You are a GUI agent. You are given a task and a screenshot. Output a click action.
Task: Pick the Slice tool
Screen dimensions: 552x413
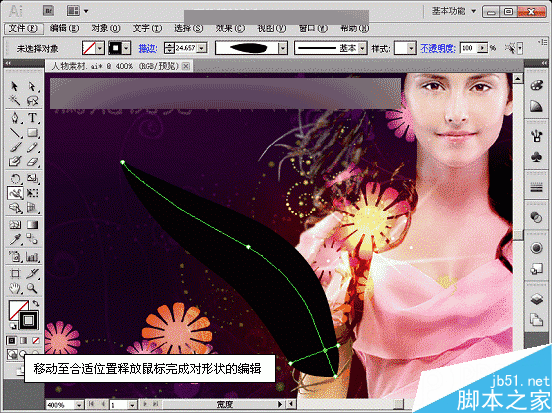[32, 274]
